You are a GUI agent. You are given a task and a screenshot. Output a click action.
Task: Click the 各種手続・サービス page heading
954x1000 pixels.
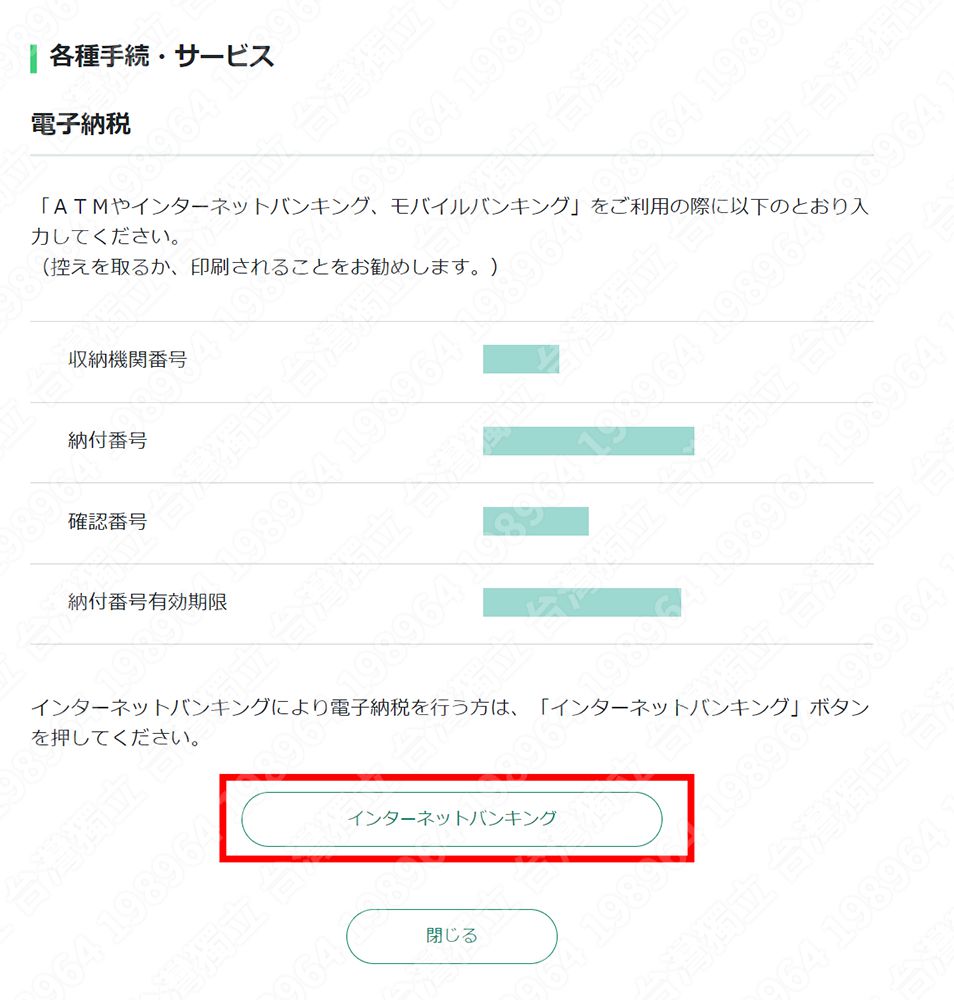[161, 57]
